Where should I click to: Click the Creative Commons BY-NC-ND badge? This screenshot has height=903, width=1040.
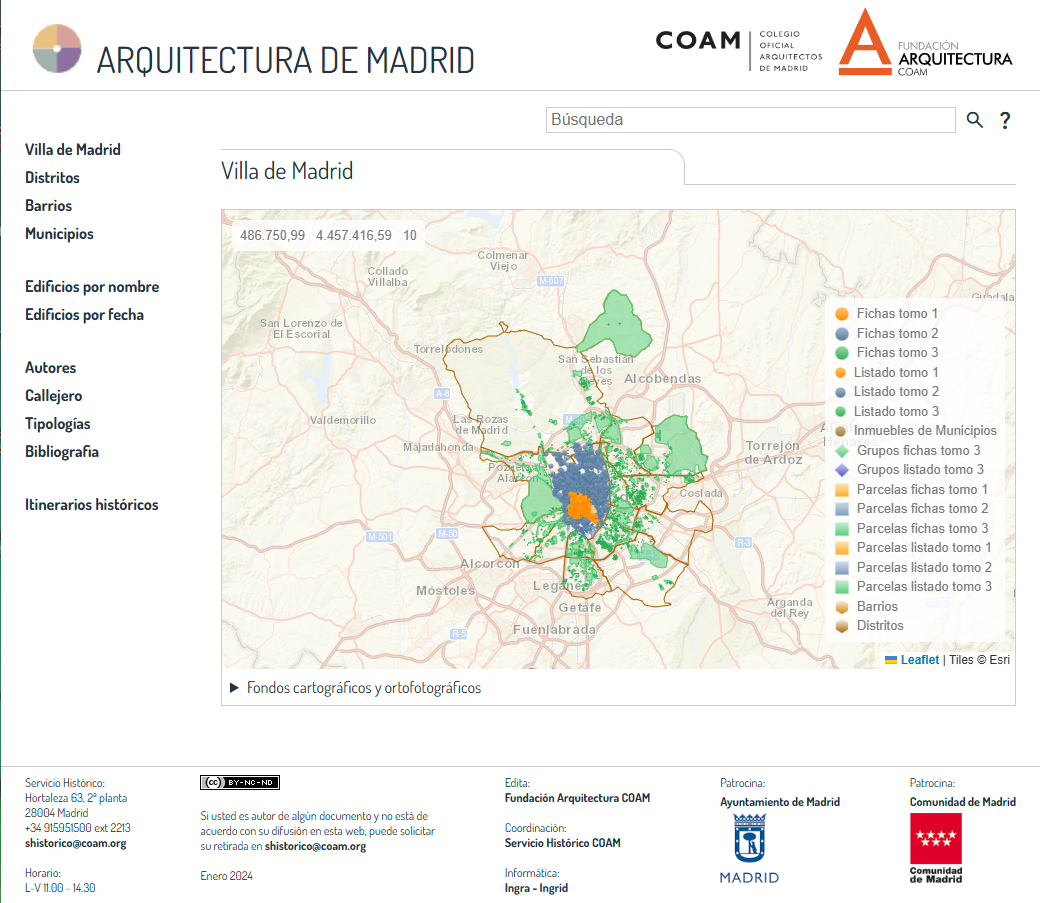click(x=240, y=782)
